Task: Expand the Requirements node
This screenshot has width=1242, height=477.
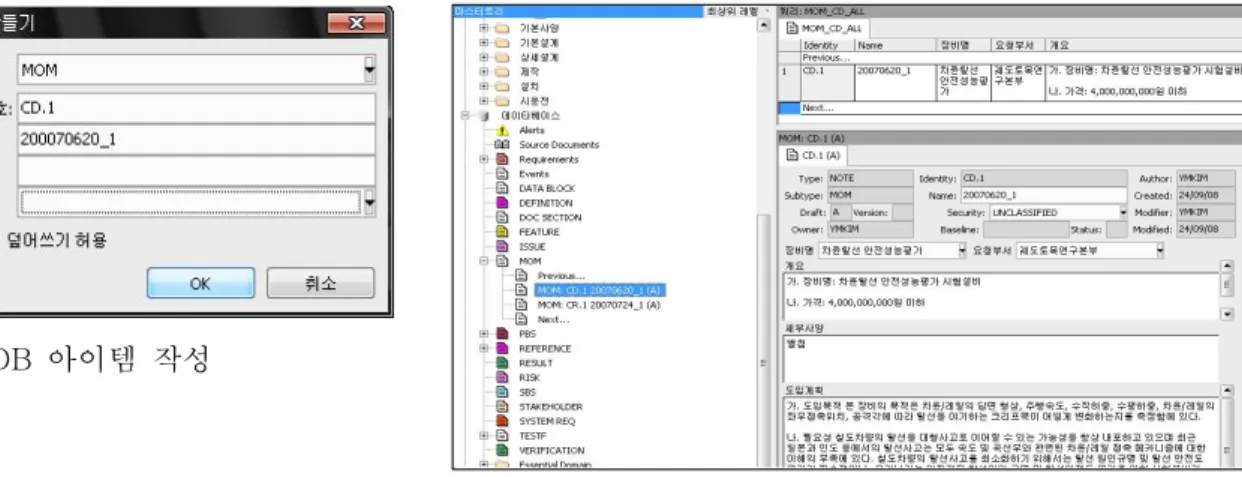Action: 485,159
